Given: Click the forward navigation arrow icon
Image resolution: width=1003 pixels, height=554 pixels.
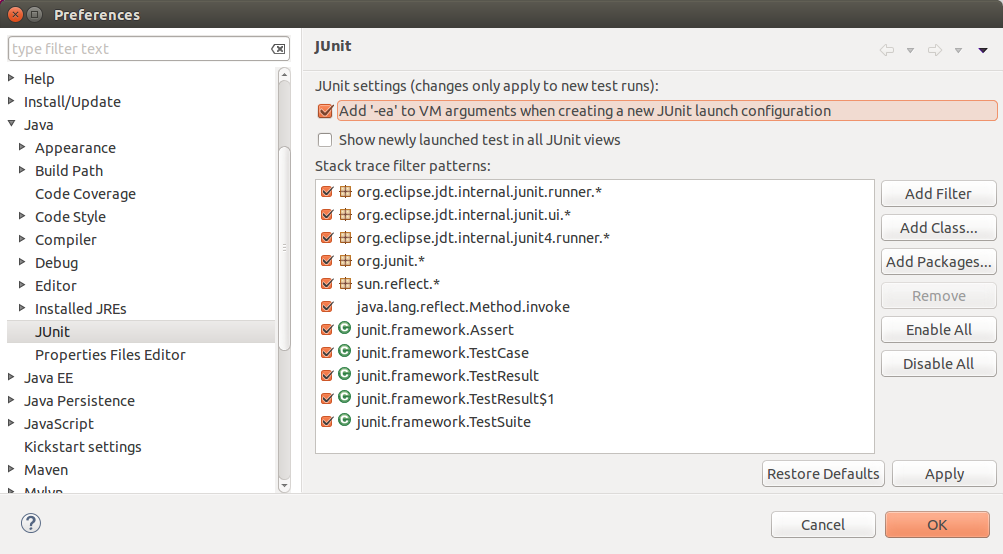Looking at the screenshot, I should click(935, 49).
